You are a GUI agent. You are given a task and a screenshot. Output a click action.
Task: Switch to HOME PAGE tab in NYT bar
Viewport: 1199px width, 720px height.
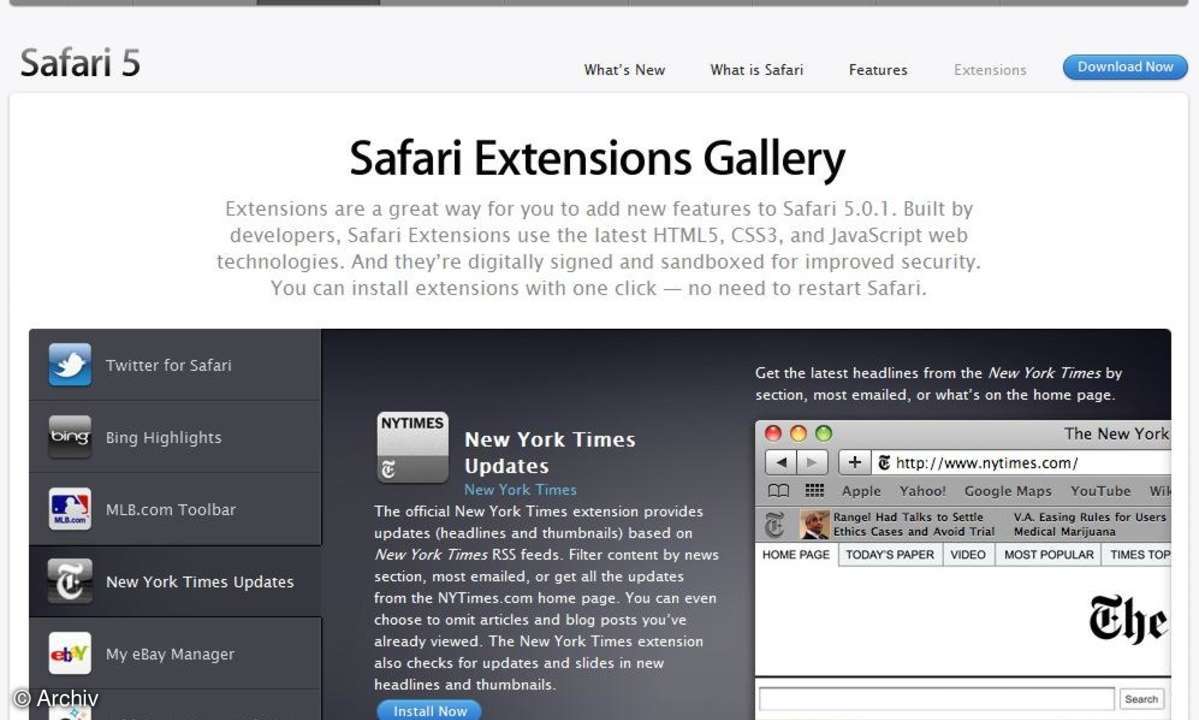pos(796,554)
